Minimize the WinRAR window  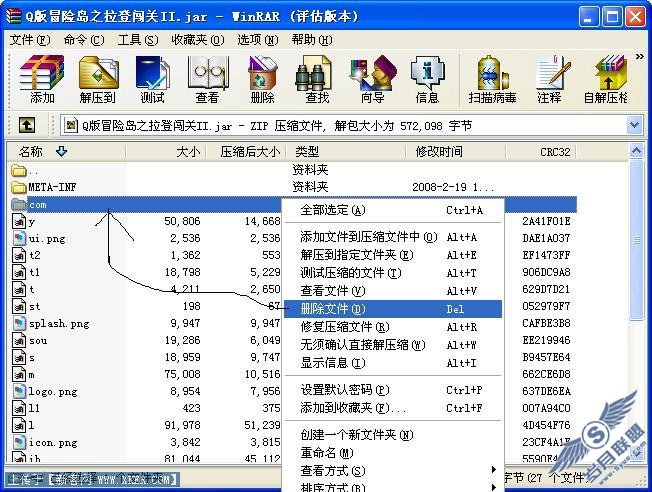tap(589, 17)
